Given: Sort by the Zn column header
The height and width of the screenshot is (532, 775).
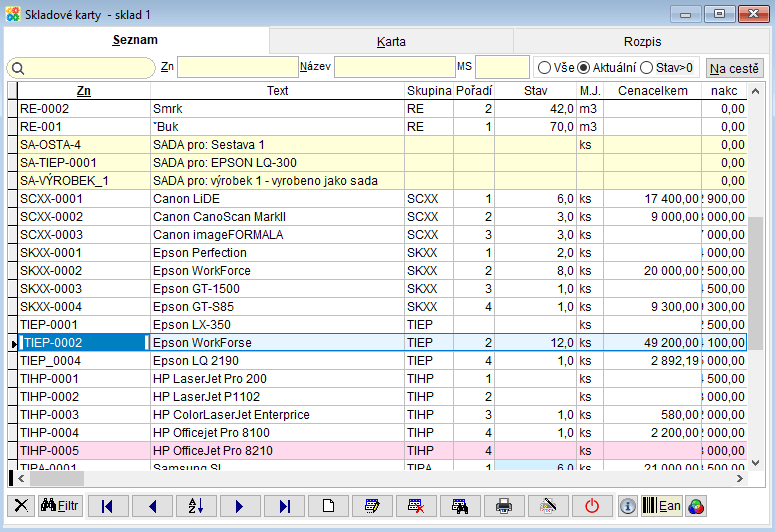Looking at the screenshot, I should (x=84, y=90).
